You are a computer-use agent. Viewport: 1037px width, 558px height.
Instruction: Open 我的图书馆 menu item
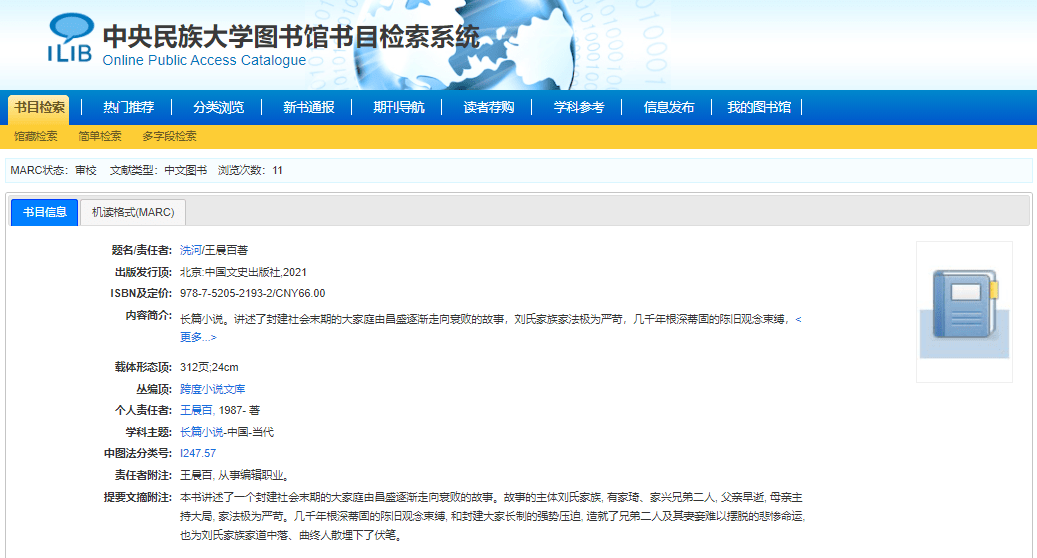coord(759,107)
